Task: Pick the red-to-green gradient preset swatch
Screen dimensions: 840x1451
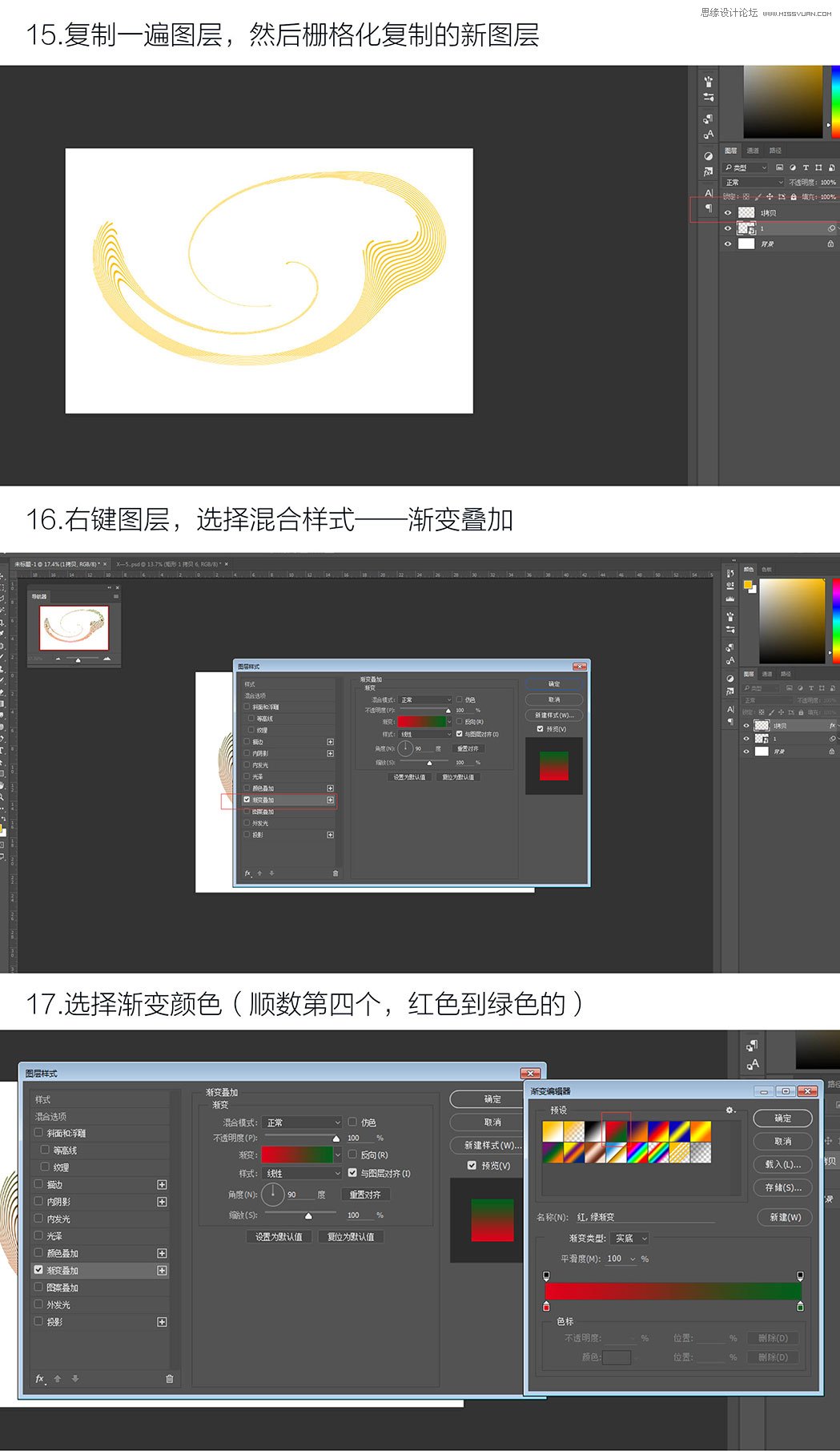Action: pyautogui.click(x=616, y=1131)
